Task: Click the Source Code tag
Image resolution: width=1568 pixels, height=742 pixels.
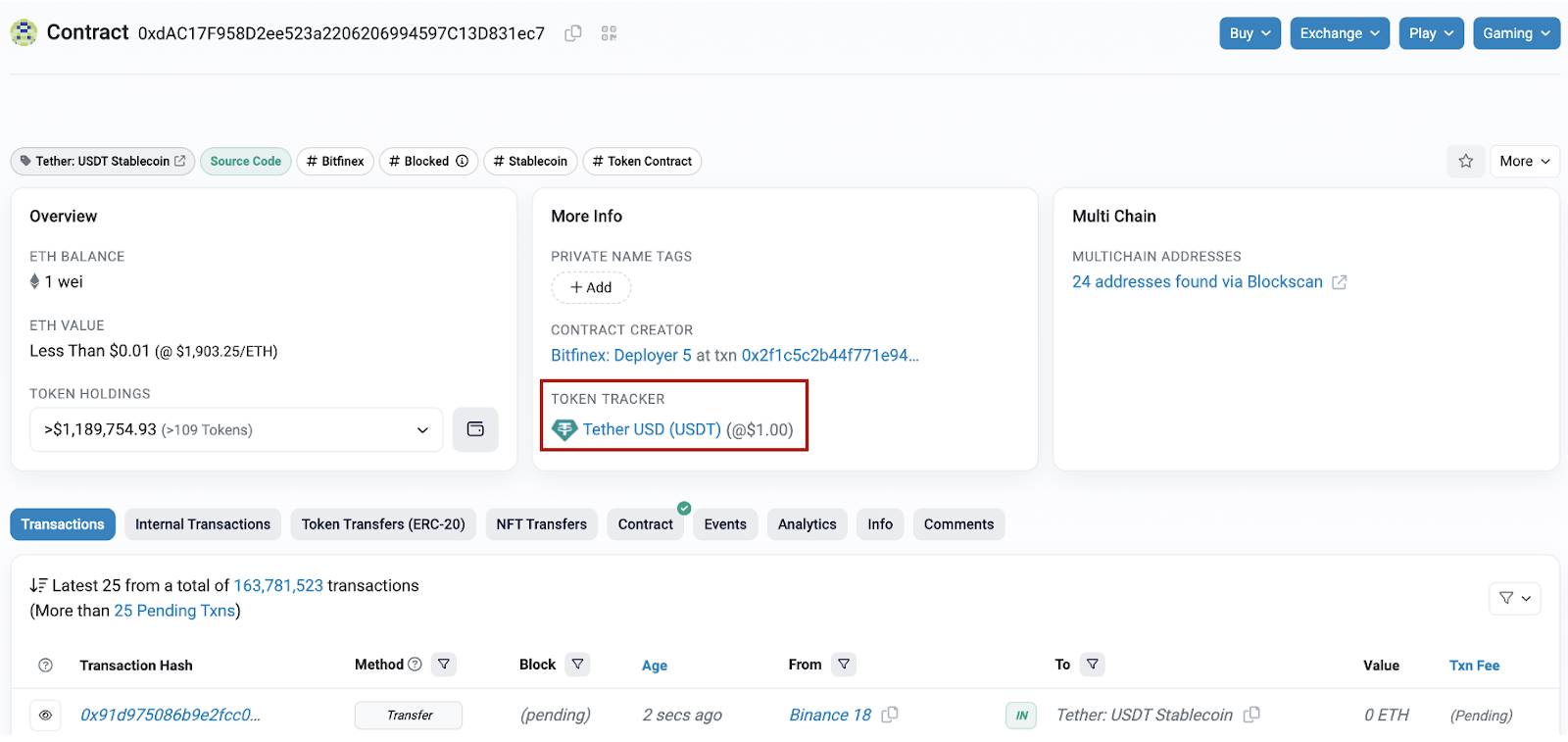Action: click(246, 161)
